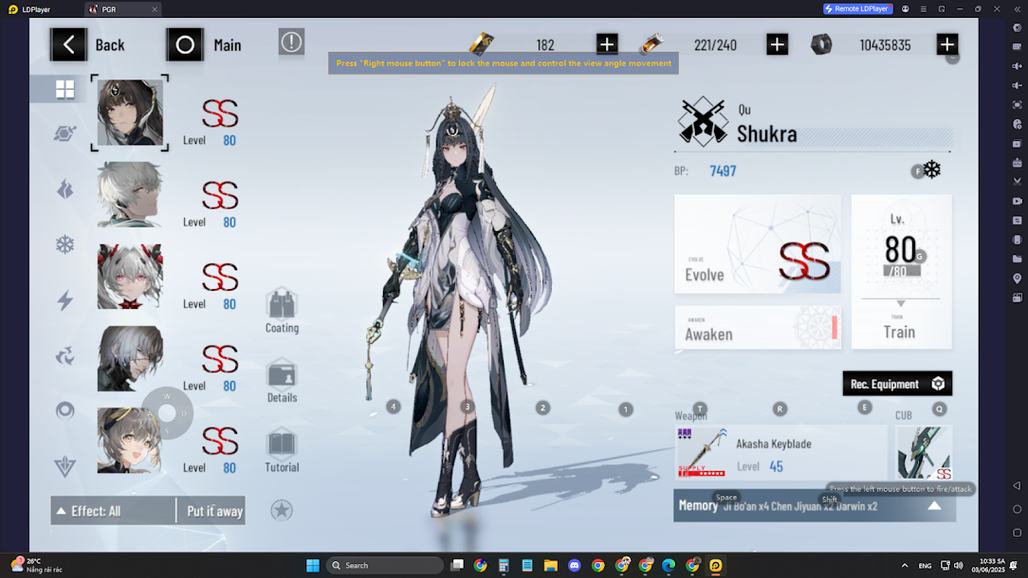Viewport: 1028px width, 578px height.
Task: Toggle the star favorite icon
Action: (x=282, y=510)
